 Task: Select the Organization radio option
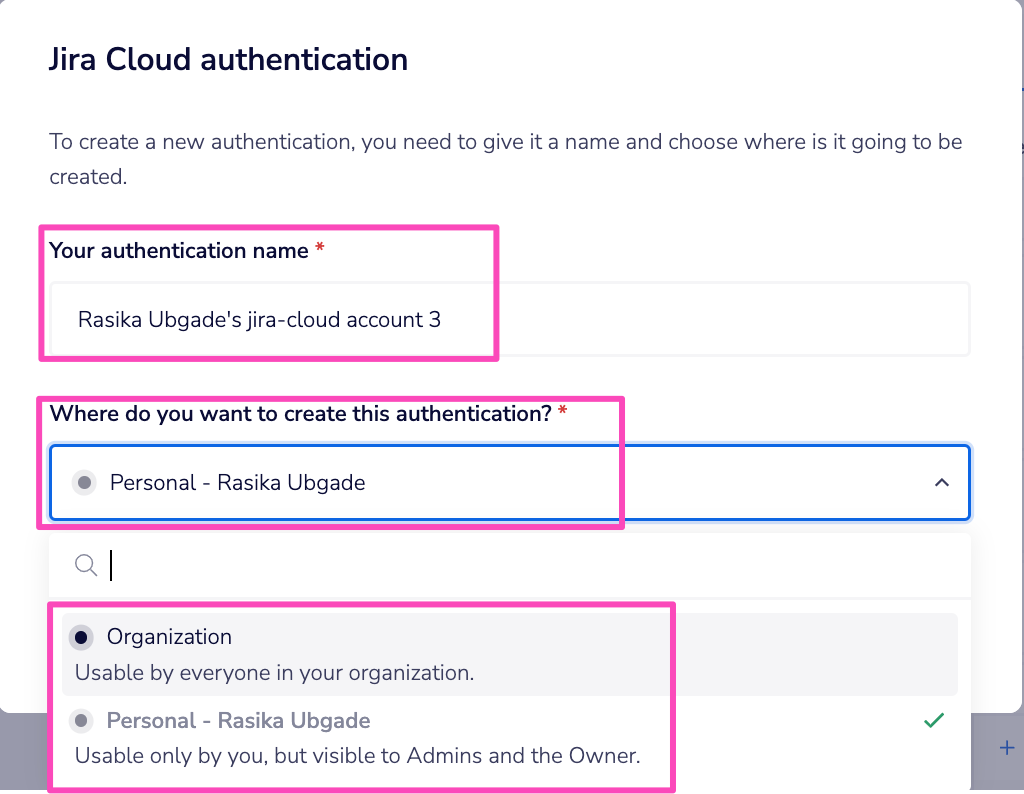170,636
